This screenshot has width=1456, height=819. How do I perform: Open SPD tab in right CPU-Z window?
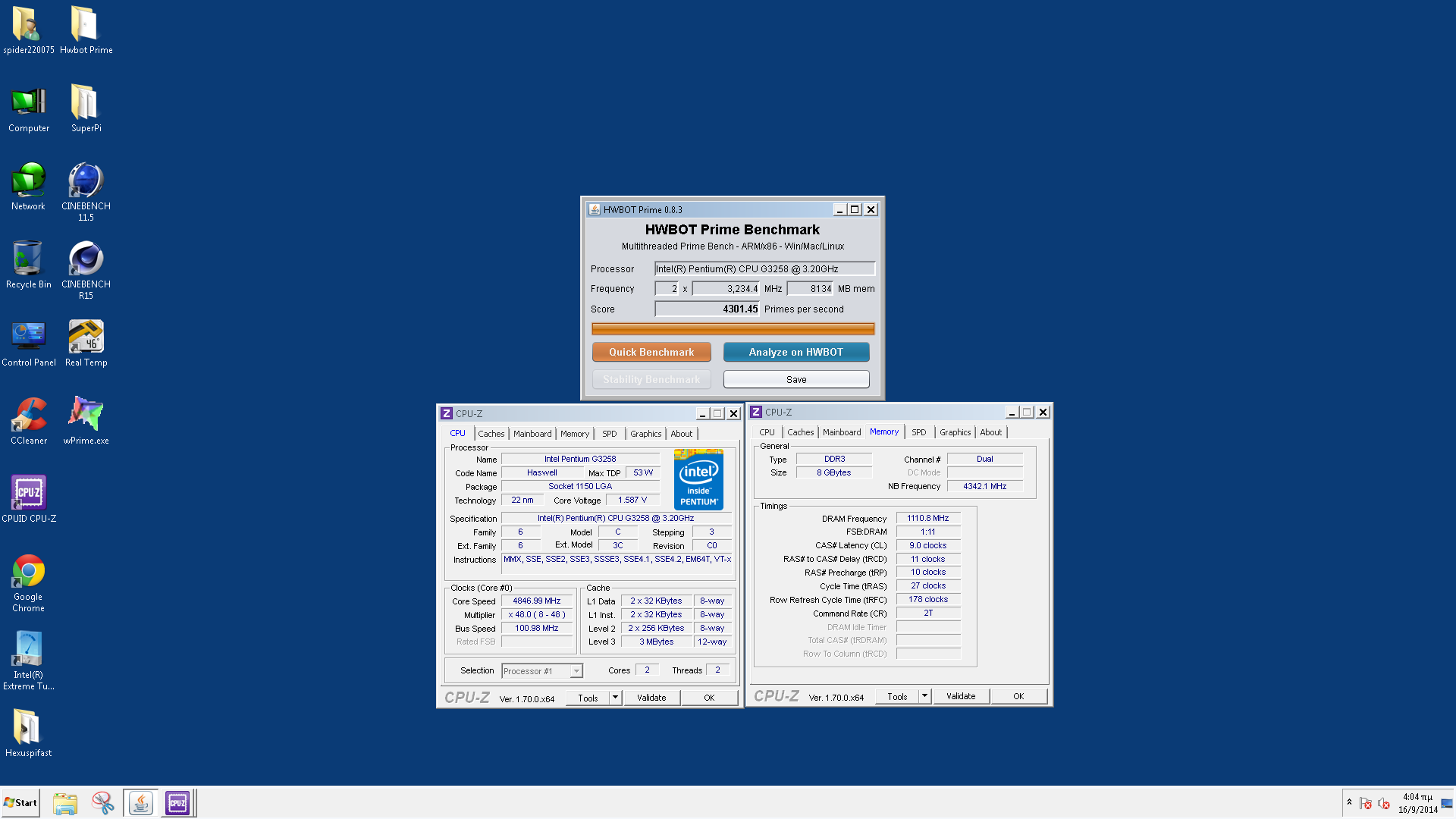tap(918, 432)
